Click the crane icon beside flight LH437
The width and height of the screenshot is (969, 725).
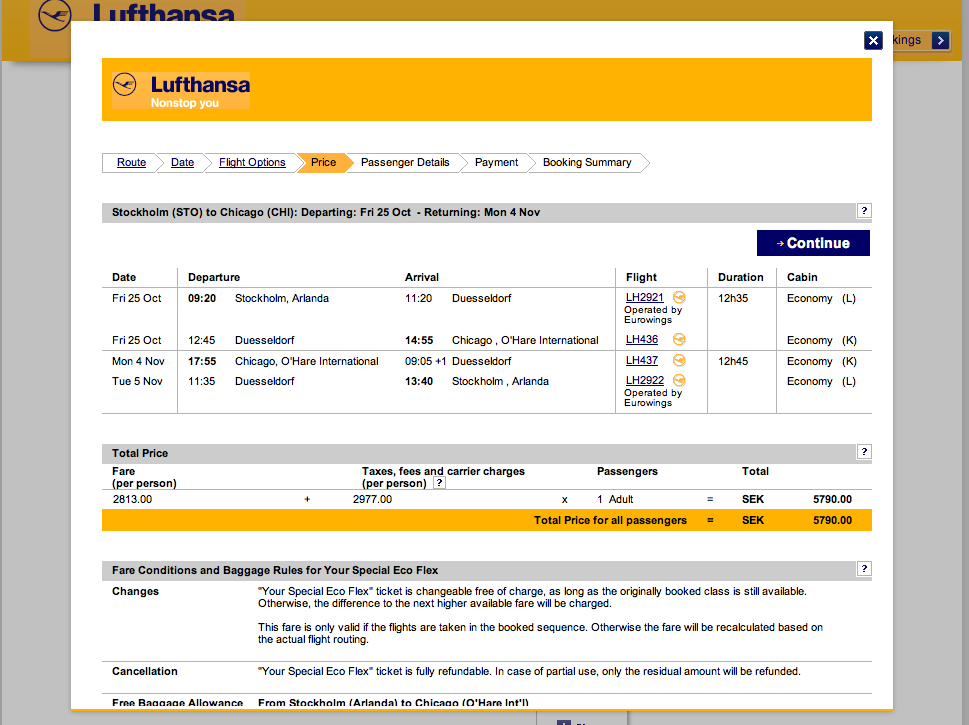[680, 361]
